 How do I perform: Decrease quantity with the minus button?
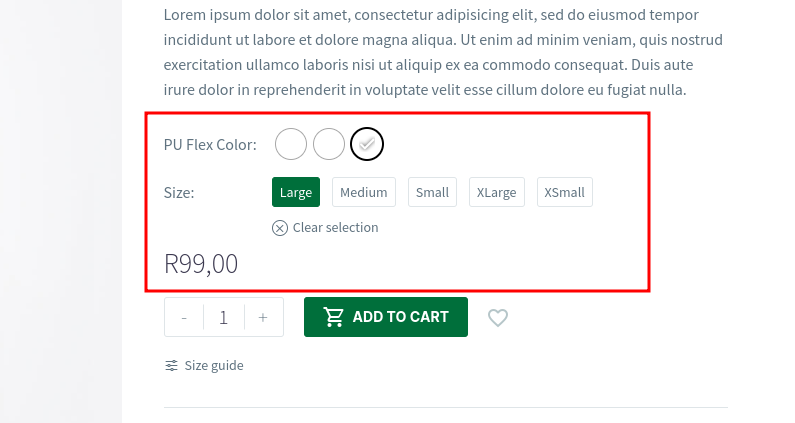184,318
